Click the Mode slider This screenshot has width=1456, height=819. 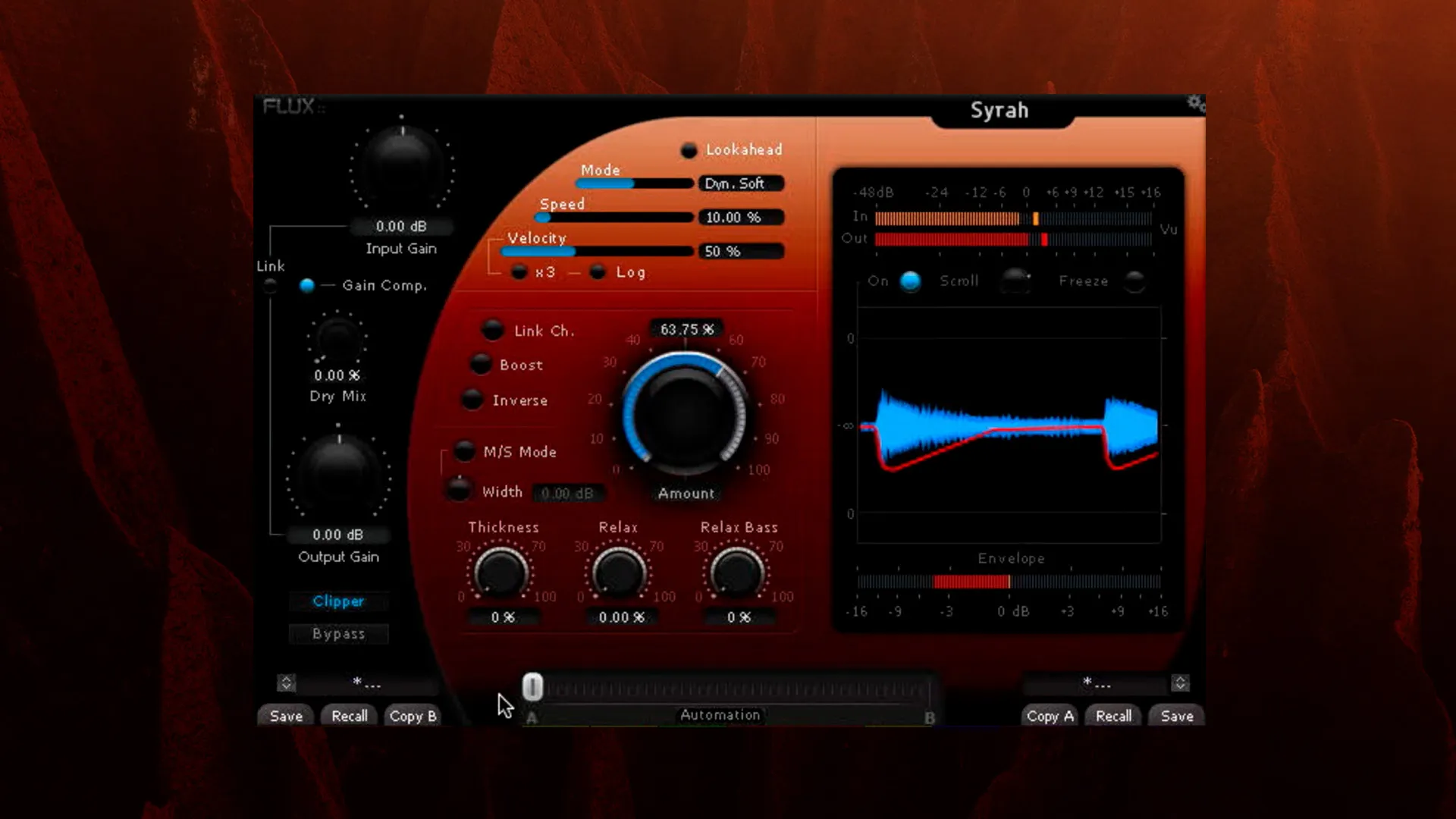point(634,184)
